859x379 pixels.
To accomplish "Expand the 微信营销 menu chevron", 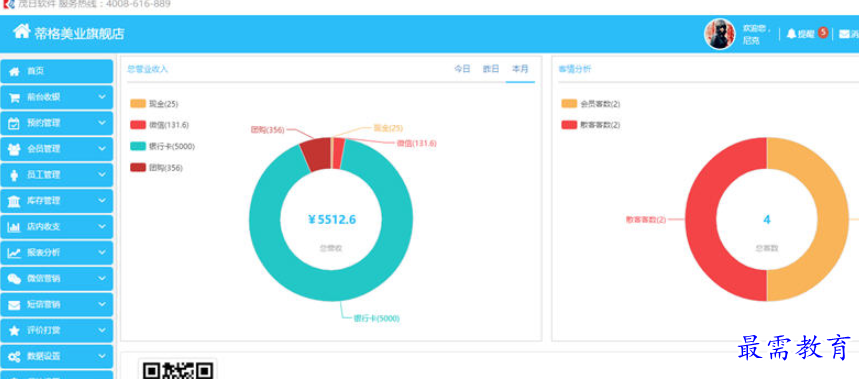I will click(x=102, y=278).
